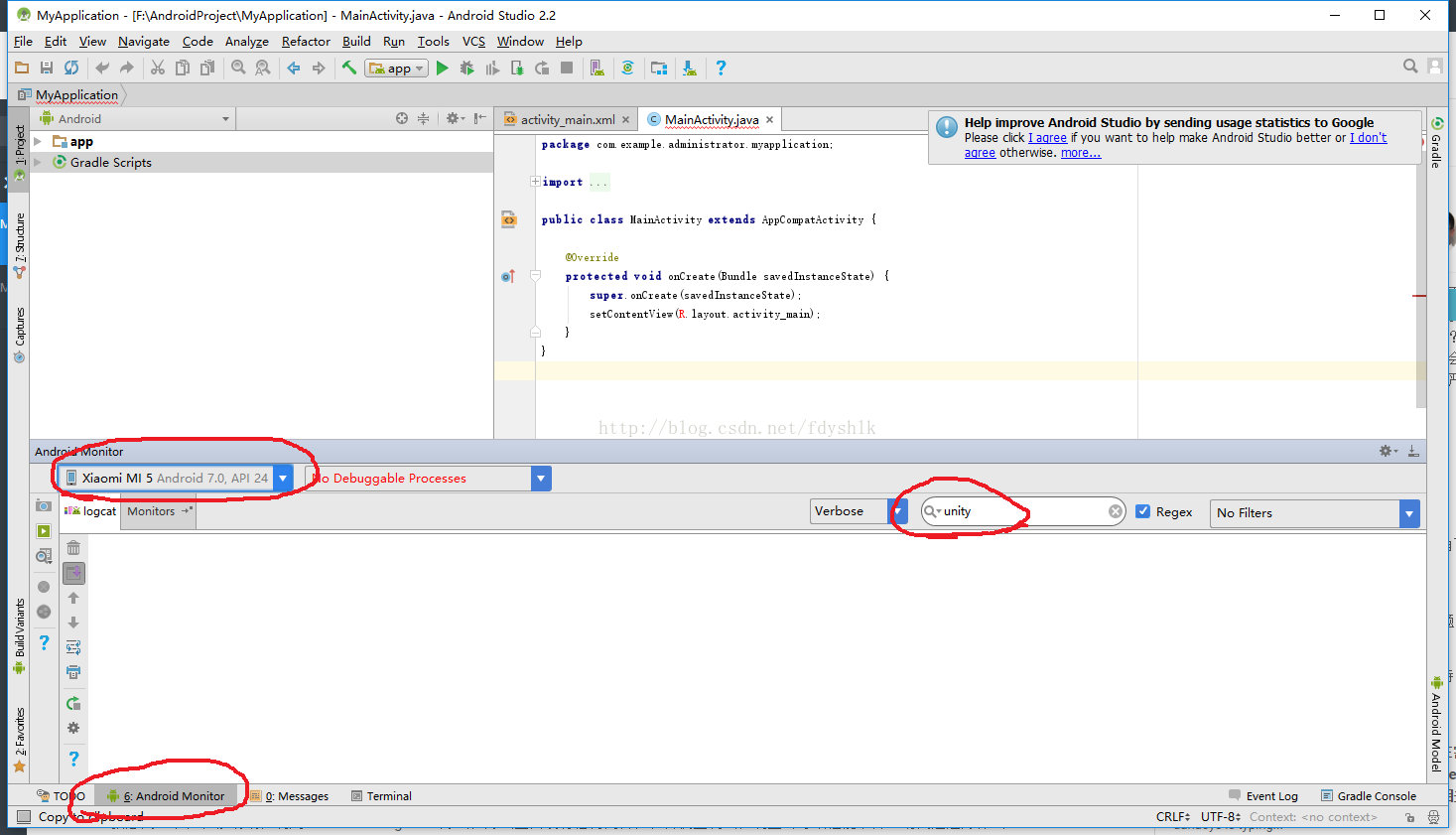Open Verbose log level dropdown
Image resolution: width=1456 pixels, height=835 pixels.
point(858,511)
